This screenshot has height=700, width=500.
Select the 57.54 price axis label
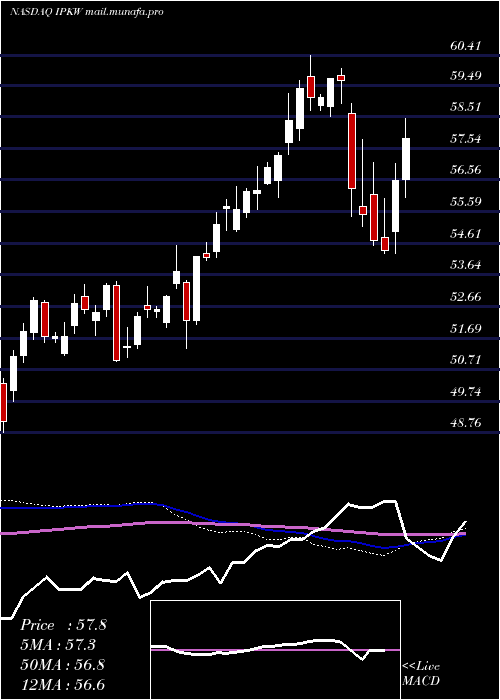466,138
